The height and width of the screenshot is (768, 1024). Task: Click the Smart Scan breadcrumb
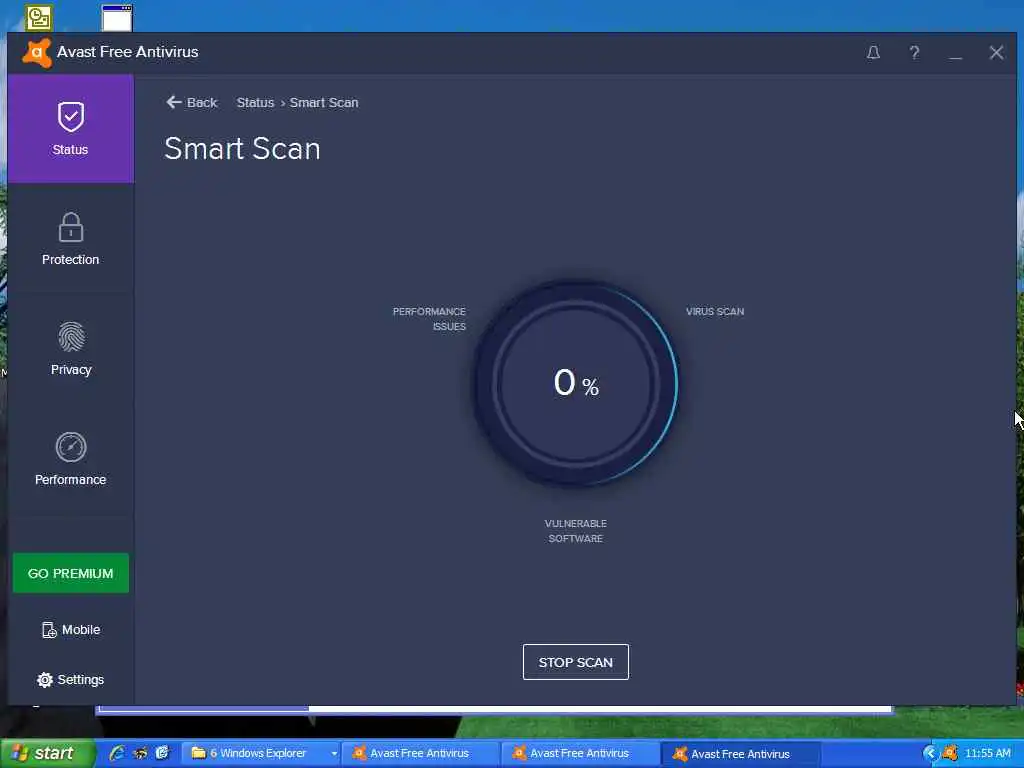324,103
